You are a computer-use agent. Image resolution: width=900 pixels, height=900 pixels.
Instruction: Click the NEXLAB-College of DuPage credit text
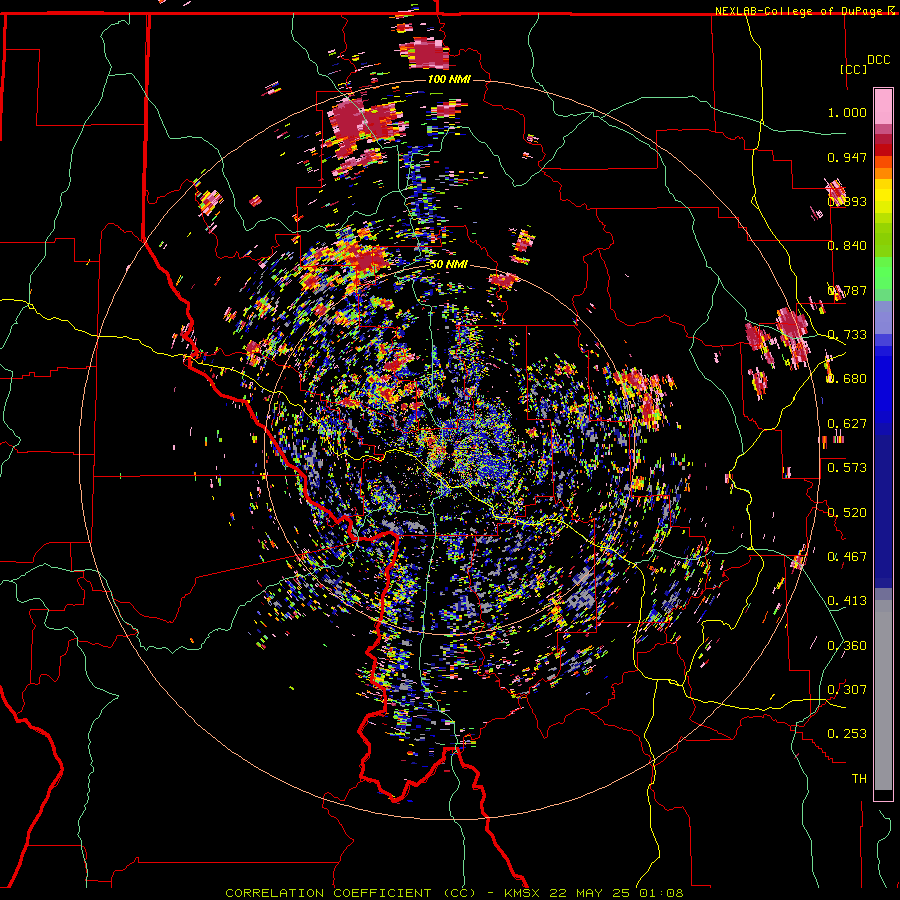pyautogui.click(x=801, y=11)
